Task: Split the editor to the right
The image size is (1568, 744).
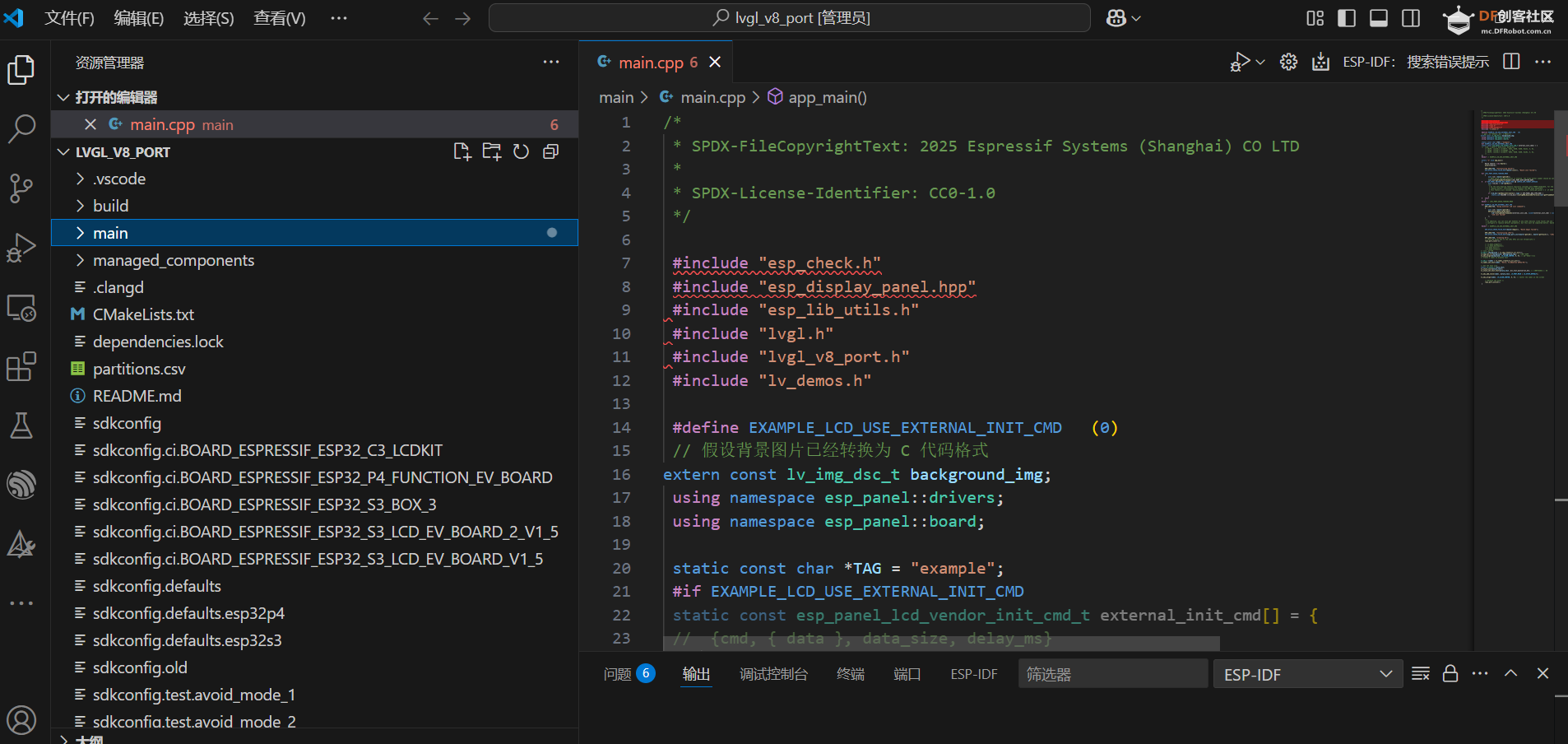Action: point(1511,62)
